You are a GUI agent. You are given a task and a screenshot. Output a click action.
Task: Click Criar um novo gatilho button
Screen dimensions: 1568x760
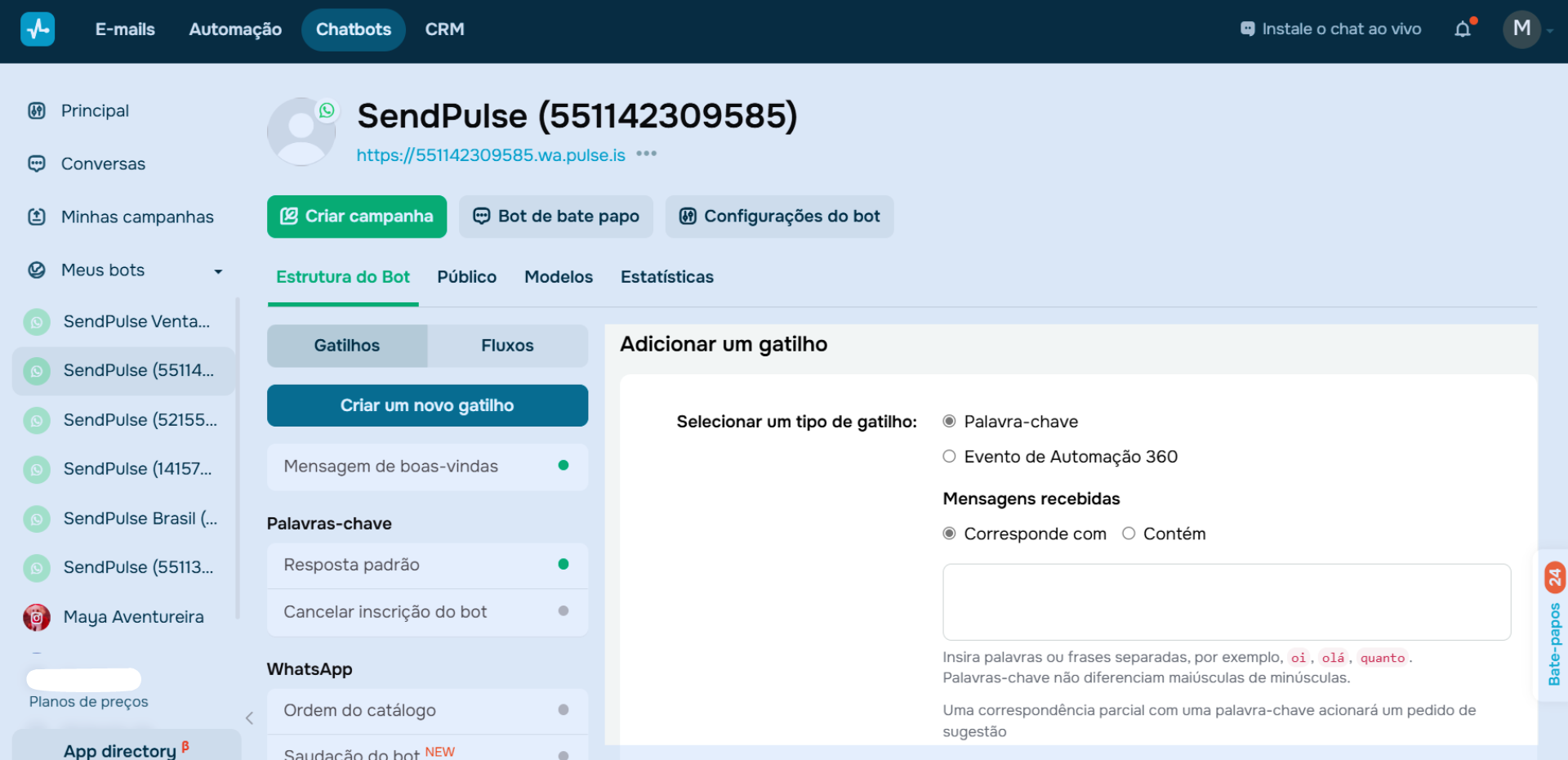click(427, 405)
